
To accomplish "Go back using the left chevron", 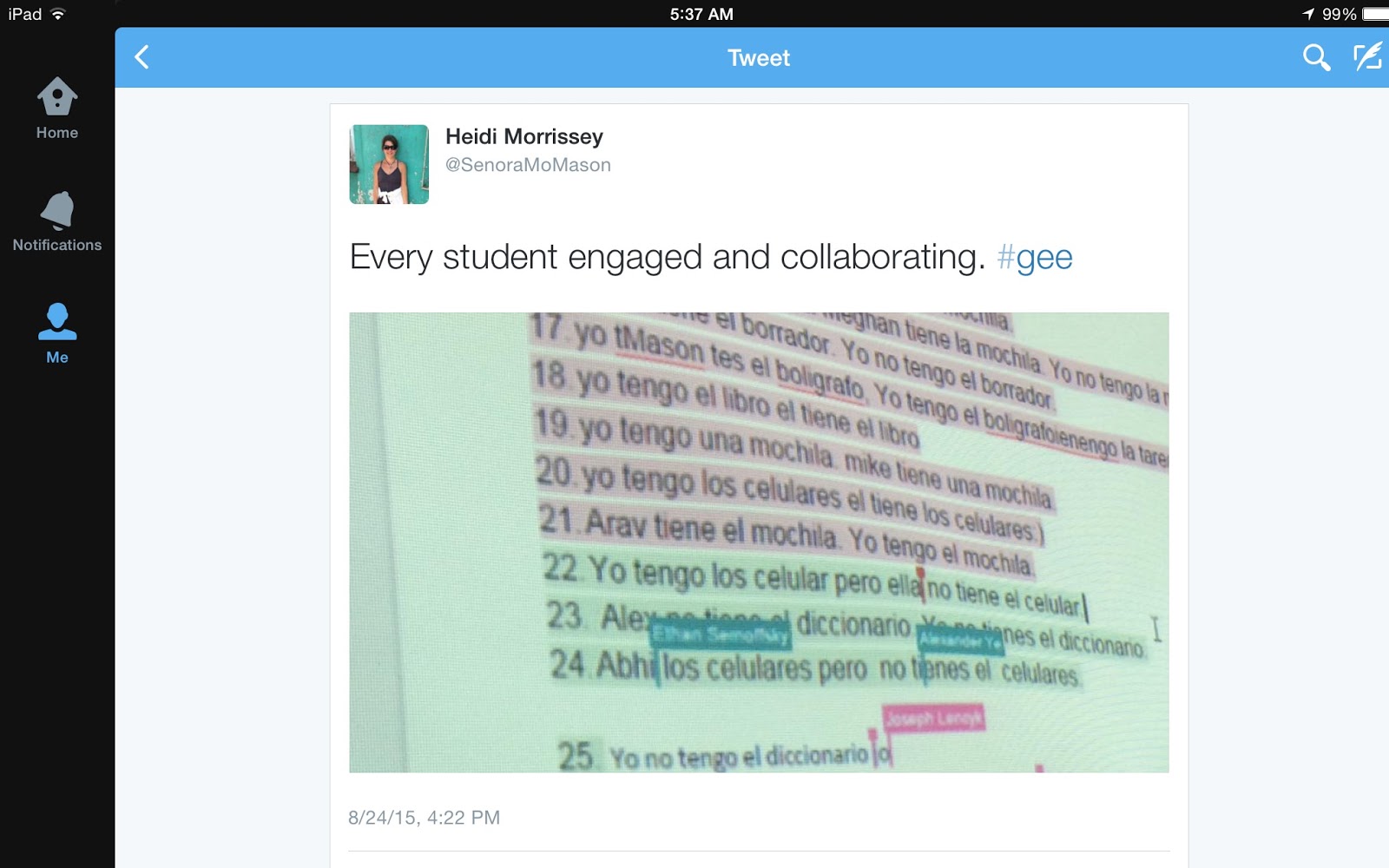I will (142, 57).
